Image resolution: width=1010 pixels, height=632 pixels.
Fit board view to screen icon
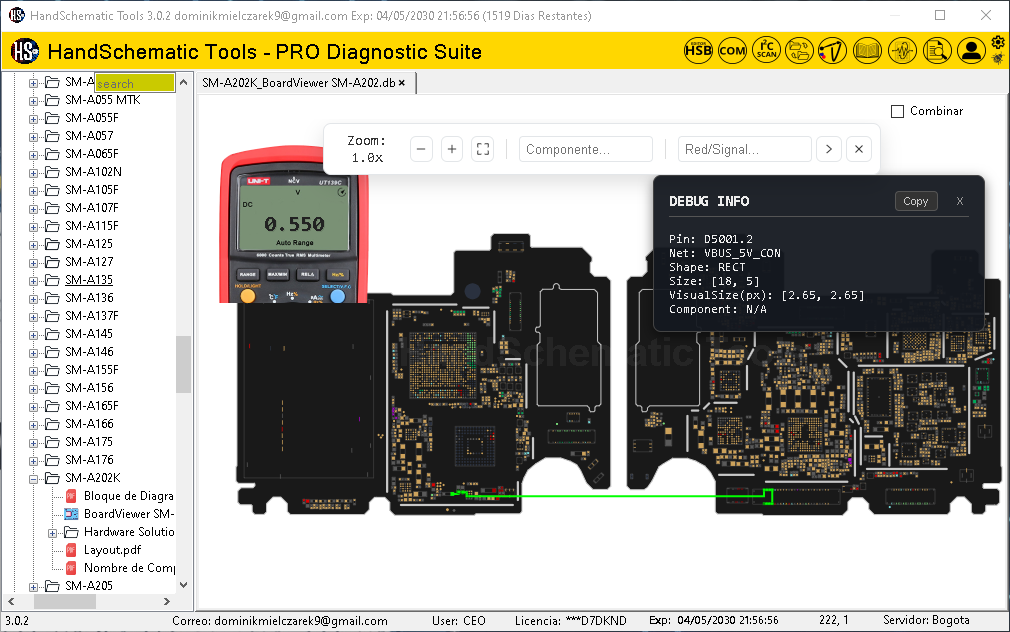[483, 149]
